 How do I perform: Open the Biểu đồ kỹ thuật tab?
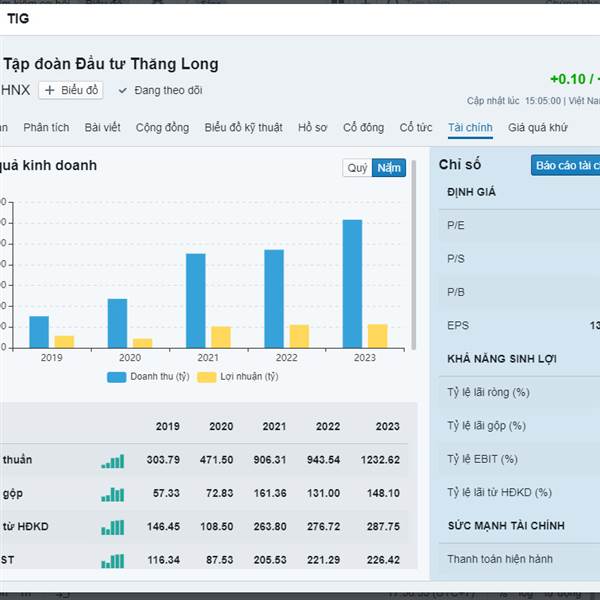coord(243,127)
